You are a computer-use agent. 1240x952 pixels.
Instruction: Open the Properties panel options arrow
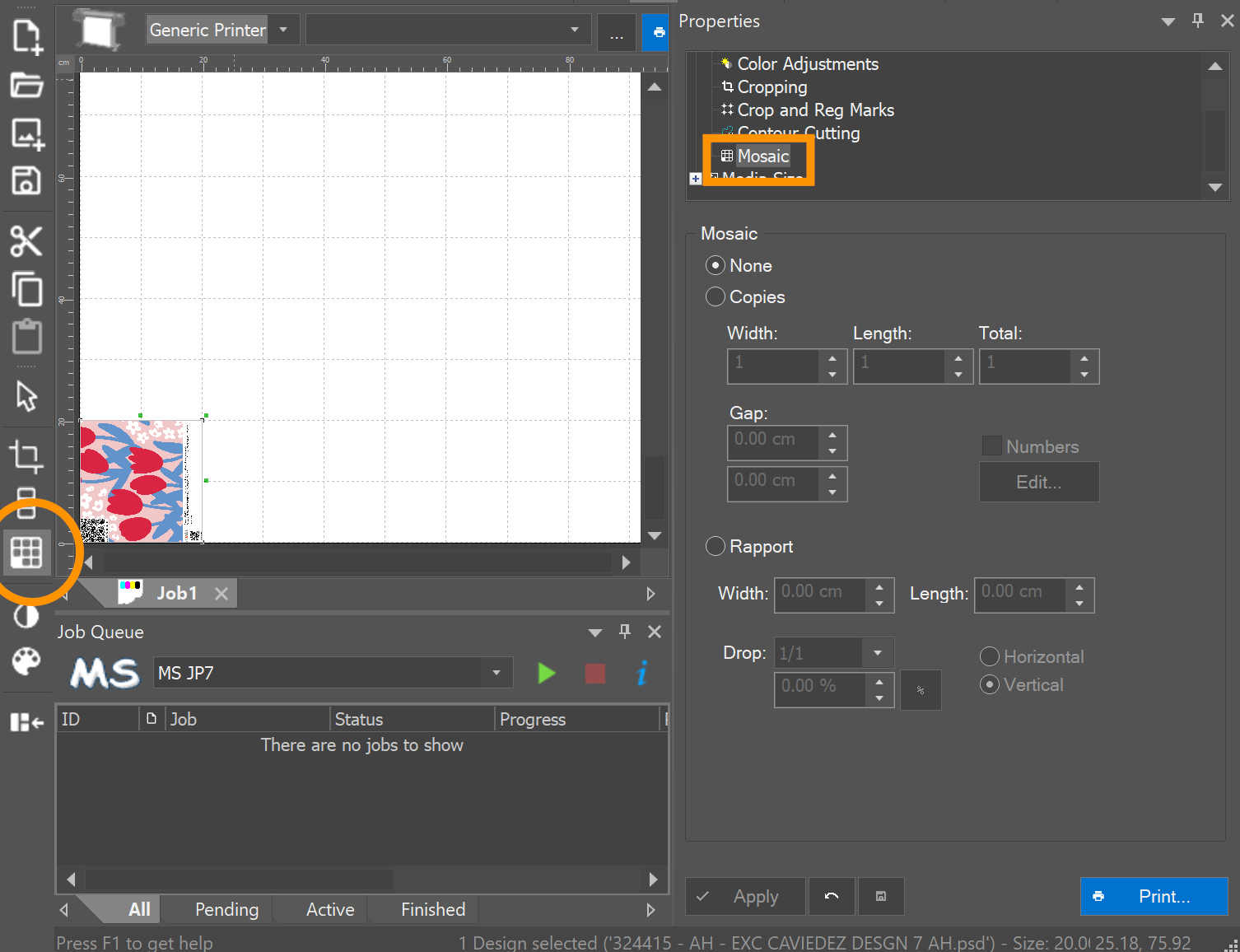[1168, 21]
